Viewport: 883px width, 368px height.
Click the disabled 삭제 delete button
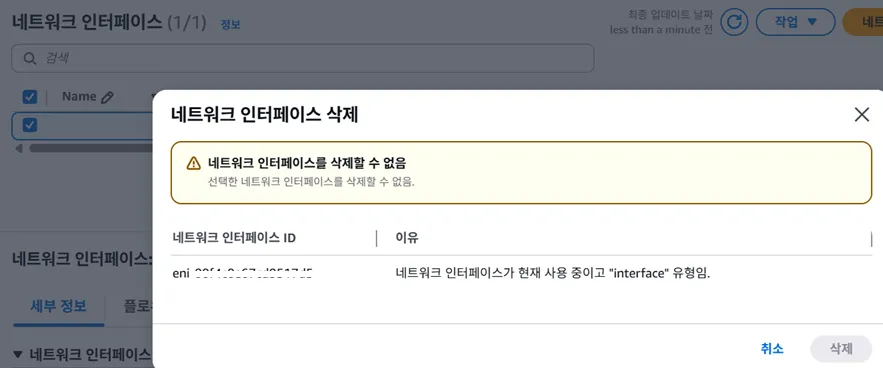pyautogui.click(x=841, y=349)
